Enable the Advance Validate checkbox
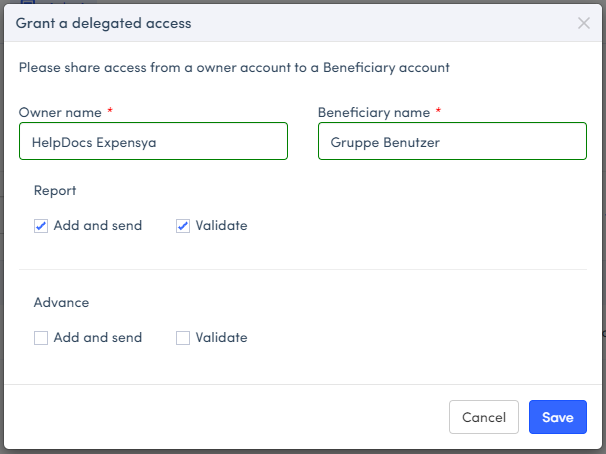The height and width of the screenshot is (454, 606). coord(183,338)
